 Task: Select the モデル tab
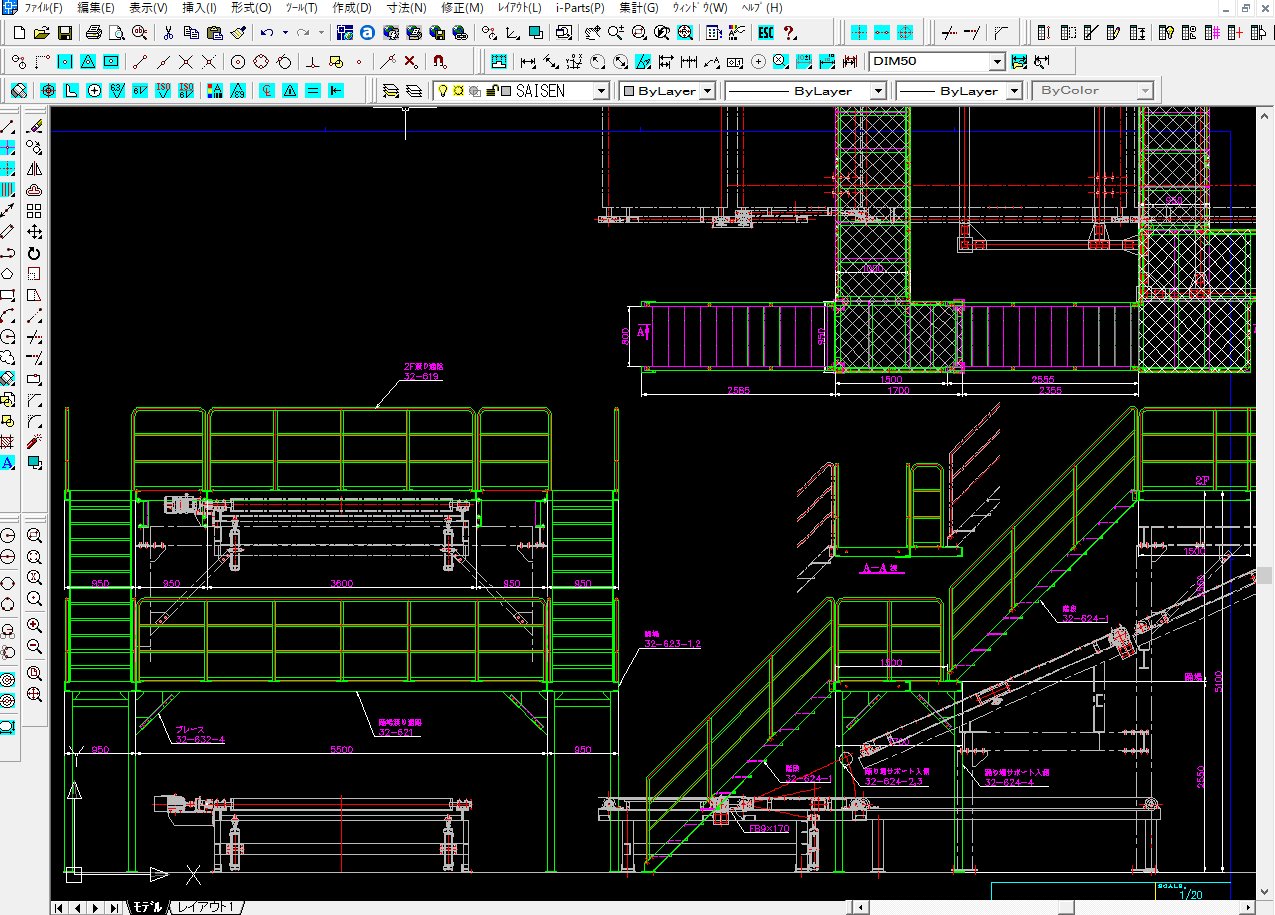click(147, 907)
